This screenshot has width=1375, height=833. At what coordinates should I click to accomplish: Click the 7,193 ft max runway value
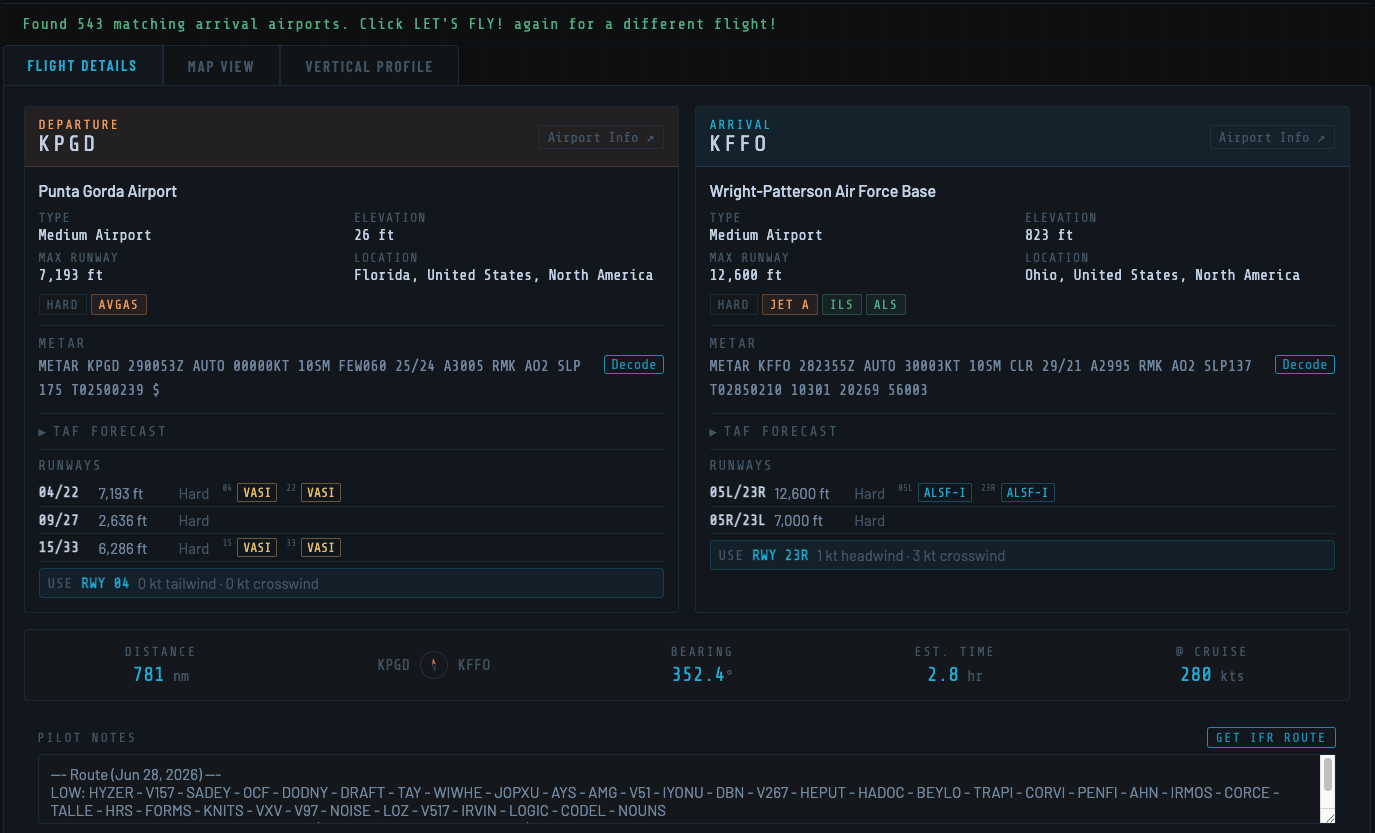point(71,275)
